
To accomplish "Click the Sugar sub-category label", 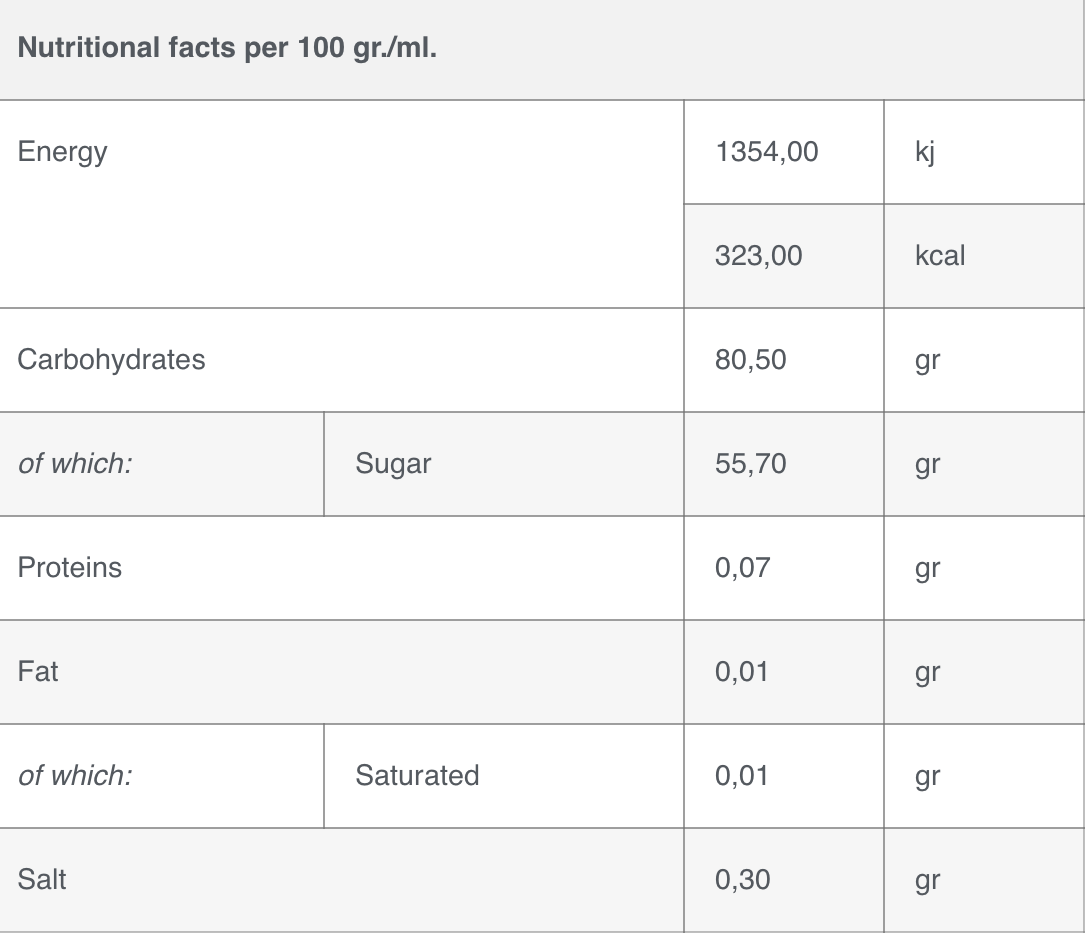I will (393, 464).
